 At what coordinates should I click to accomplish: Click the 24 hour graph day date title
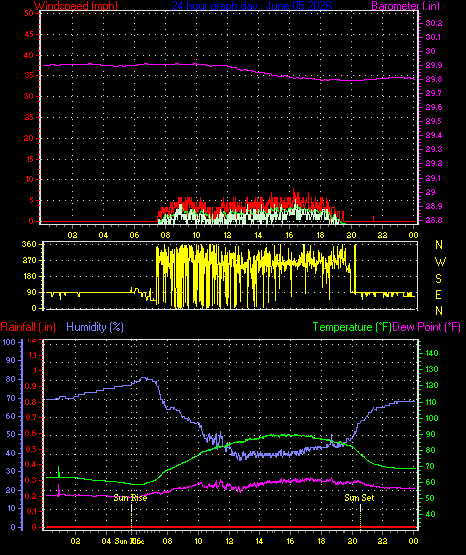tap(252, 5)
